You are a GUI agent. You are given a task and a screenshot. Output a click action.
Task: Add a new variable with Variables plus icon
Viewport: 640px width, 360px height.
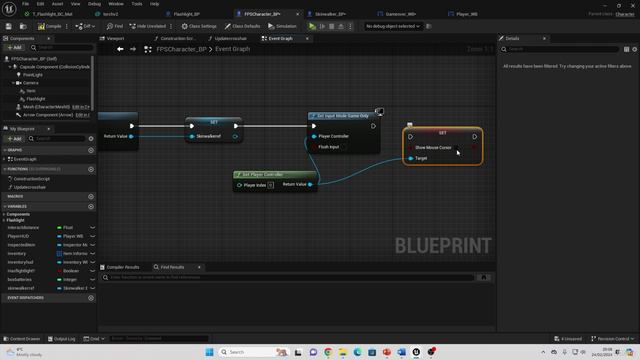[91, 207]
